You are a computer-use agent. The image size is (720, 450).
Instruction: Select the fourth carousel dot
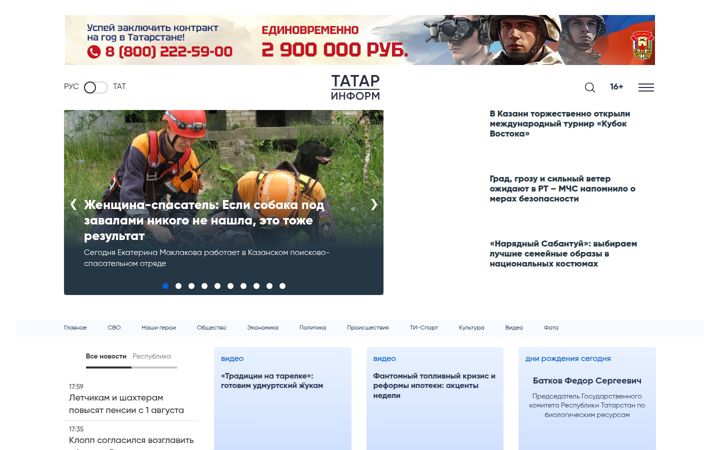(x=204, y=286)
